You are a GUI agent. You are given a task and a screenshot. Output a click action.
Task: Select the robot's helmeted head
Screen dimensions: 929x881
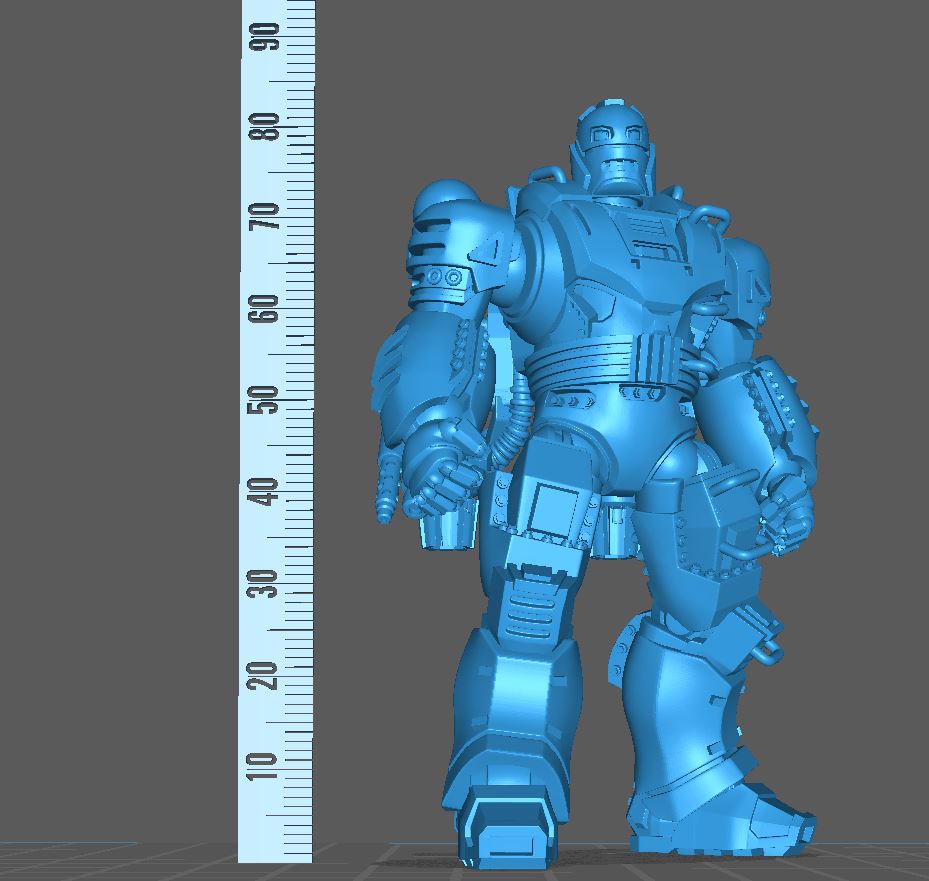[x=611, y=152]
